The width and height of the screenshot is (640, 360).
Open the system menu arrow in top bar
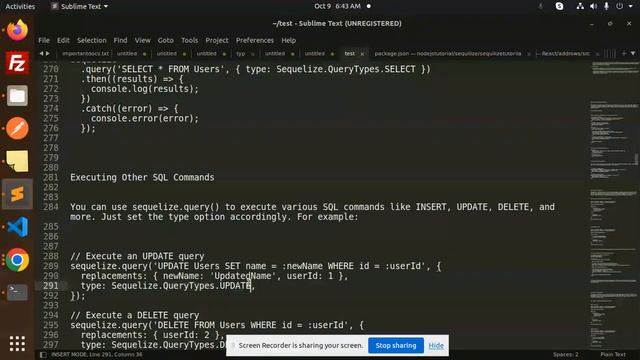tap(631, 6)
